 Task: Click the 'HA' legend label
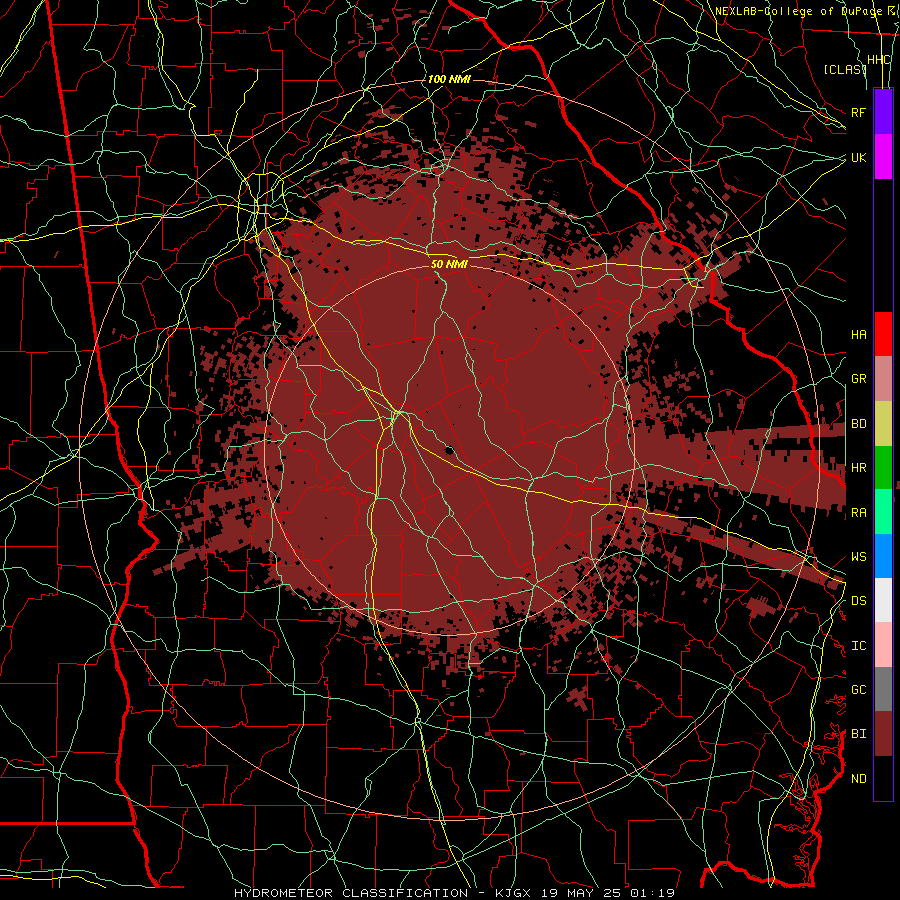click(x=858, y=334)
